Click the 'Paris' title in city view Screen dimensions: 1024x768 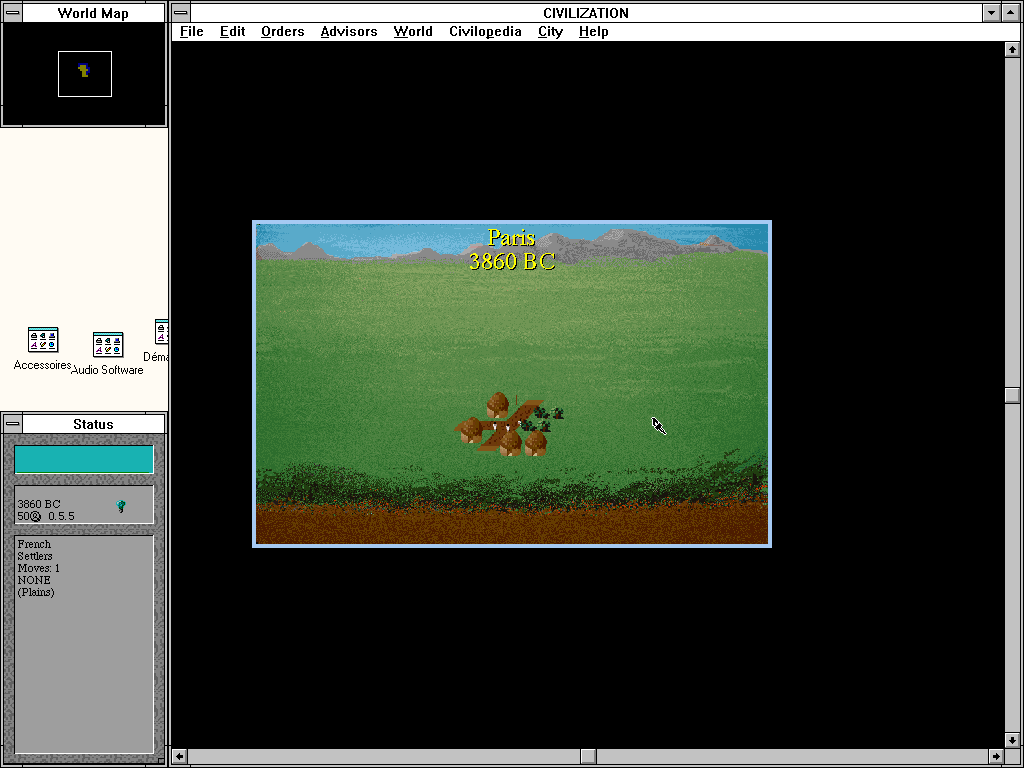[511, 238]
